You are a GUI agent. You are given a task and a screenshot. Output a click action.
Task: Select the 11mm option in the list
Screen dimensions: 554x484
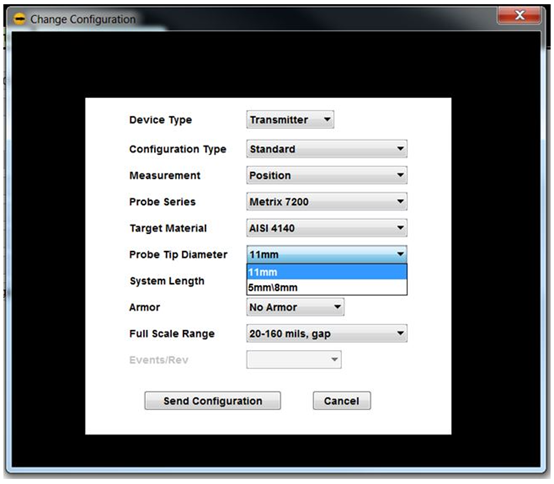327,272
